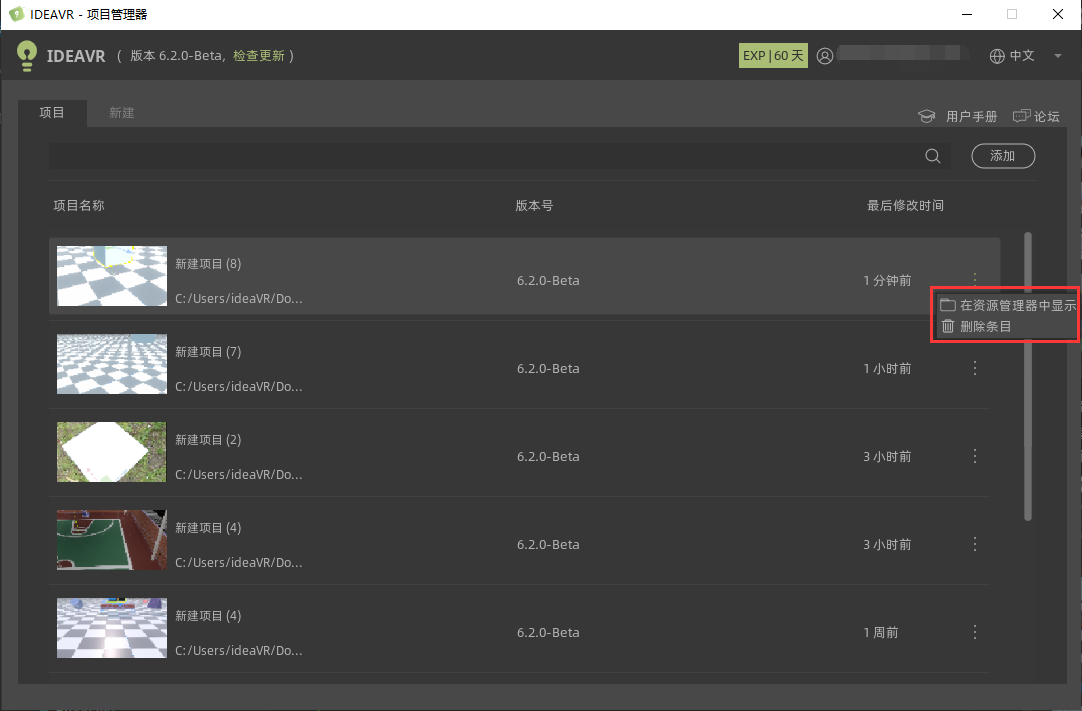Click the 1 分钟前 modified time
The image size is (1082, 711).
pos(887,280)
